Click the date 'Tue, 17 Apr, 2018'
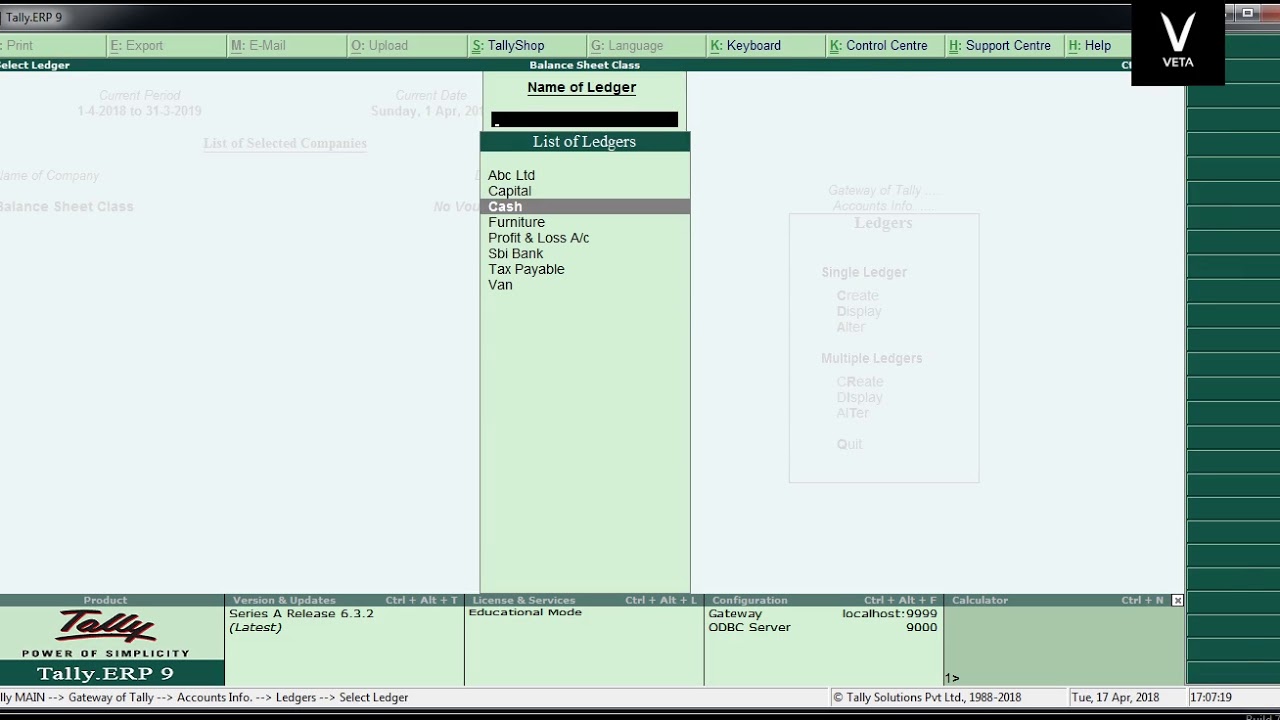The width and height of the screenshot is (1280, 720). pyautogui.click(x=1115, y=697)
